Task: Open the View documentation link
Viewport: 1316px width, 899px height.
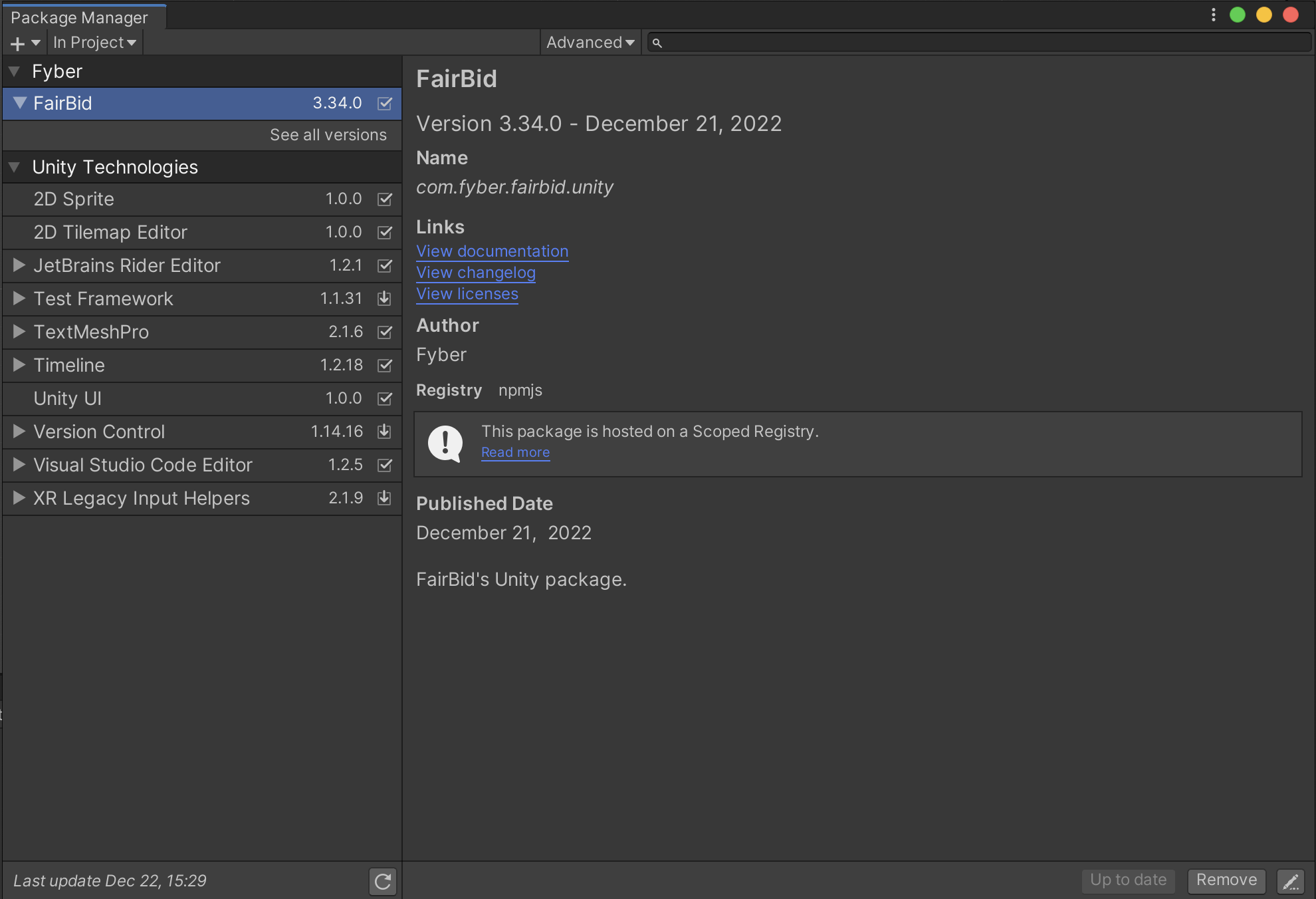Action: tap(493, 251)
